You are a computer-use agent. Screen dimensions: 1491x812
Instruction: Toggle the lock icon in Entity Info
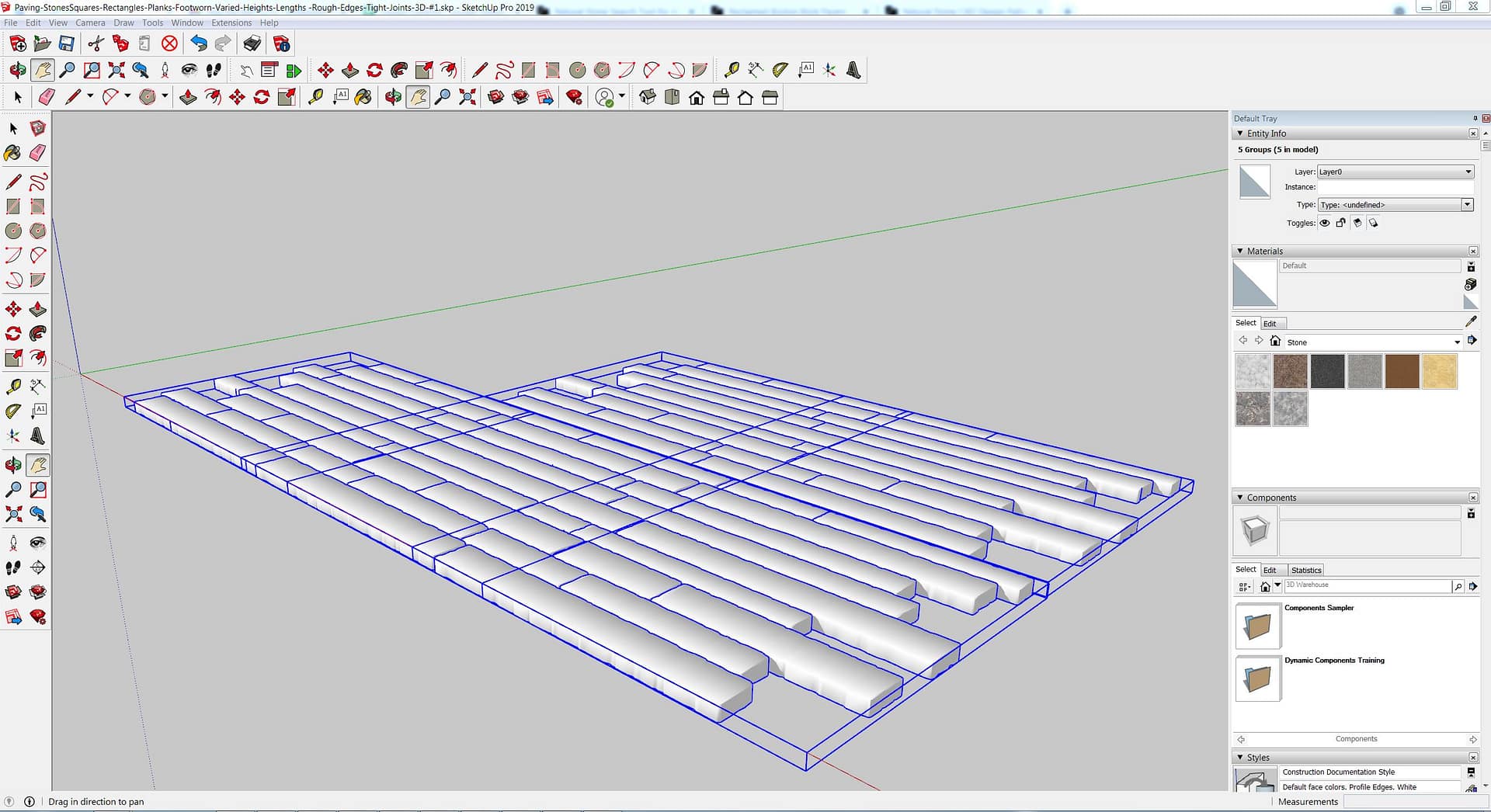click(x=1340, y=224)
